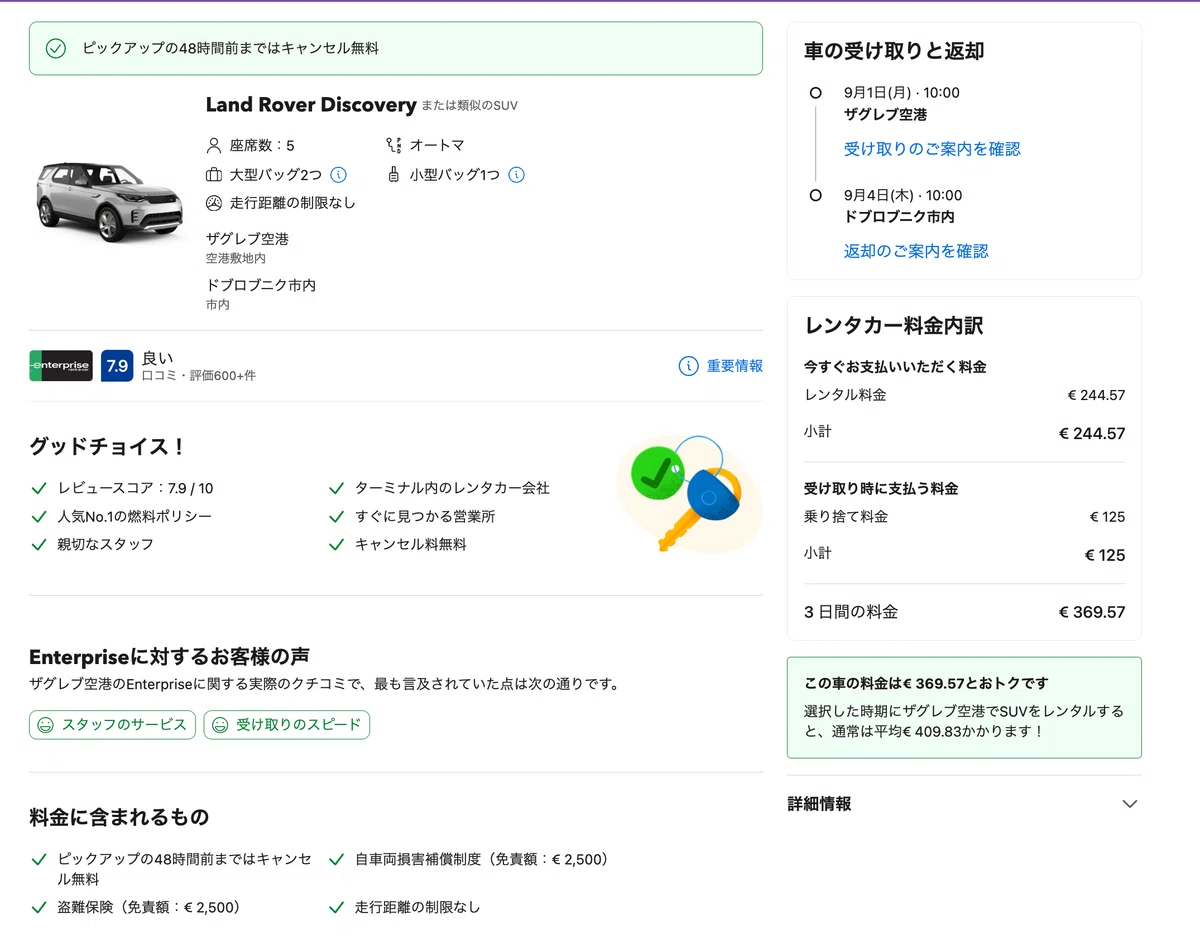Screen dimensions: 1200x943
Task: Click the checkmark beside 親切なスタッフ
Action: click(x=39, y=545)
